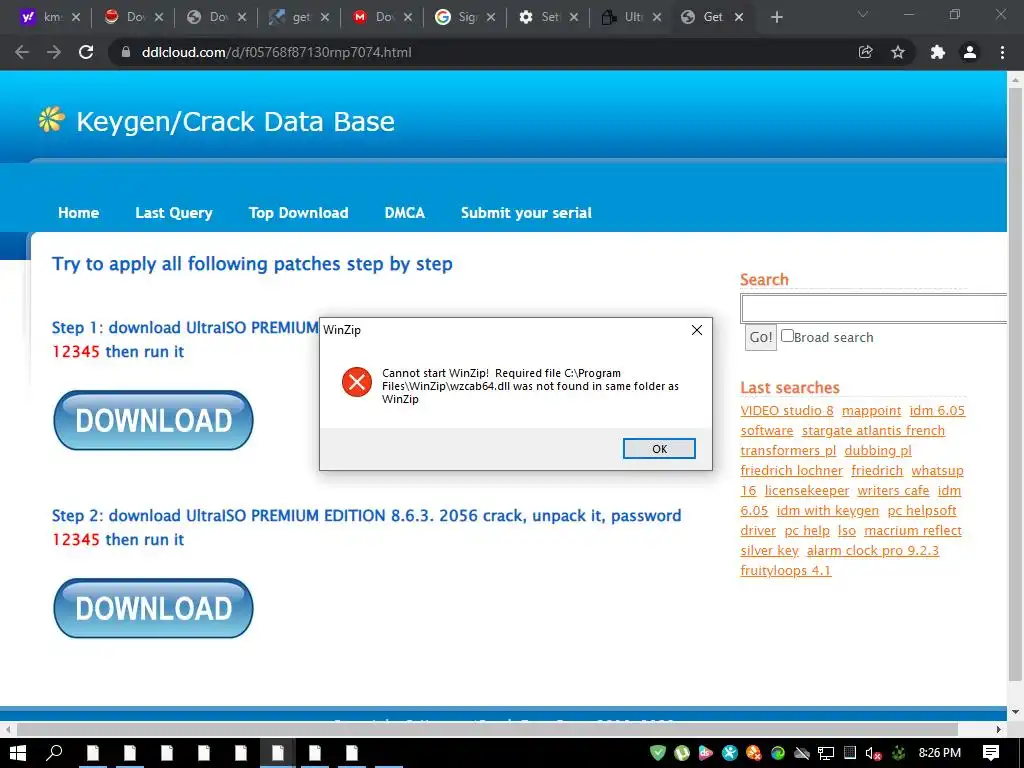This screenshot has height=768, width=1024.
Task: Click the Search text box
Action: (874, 308)
